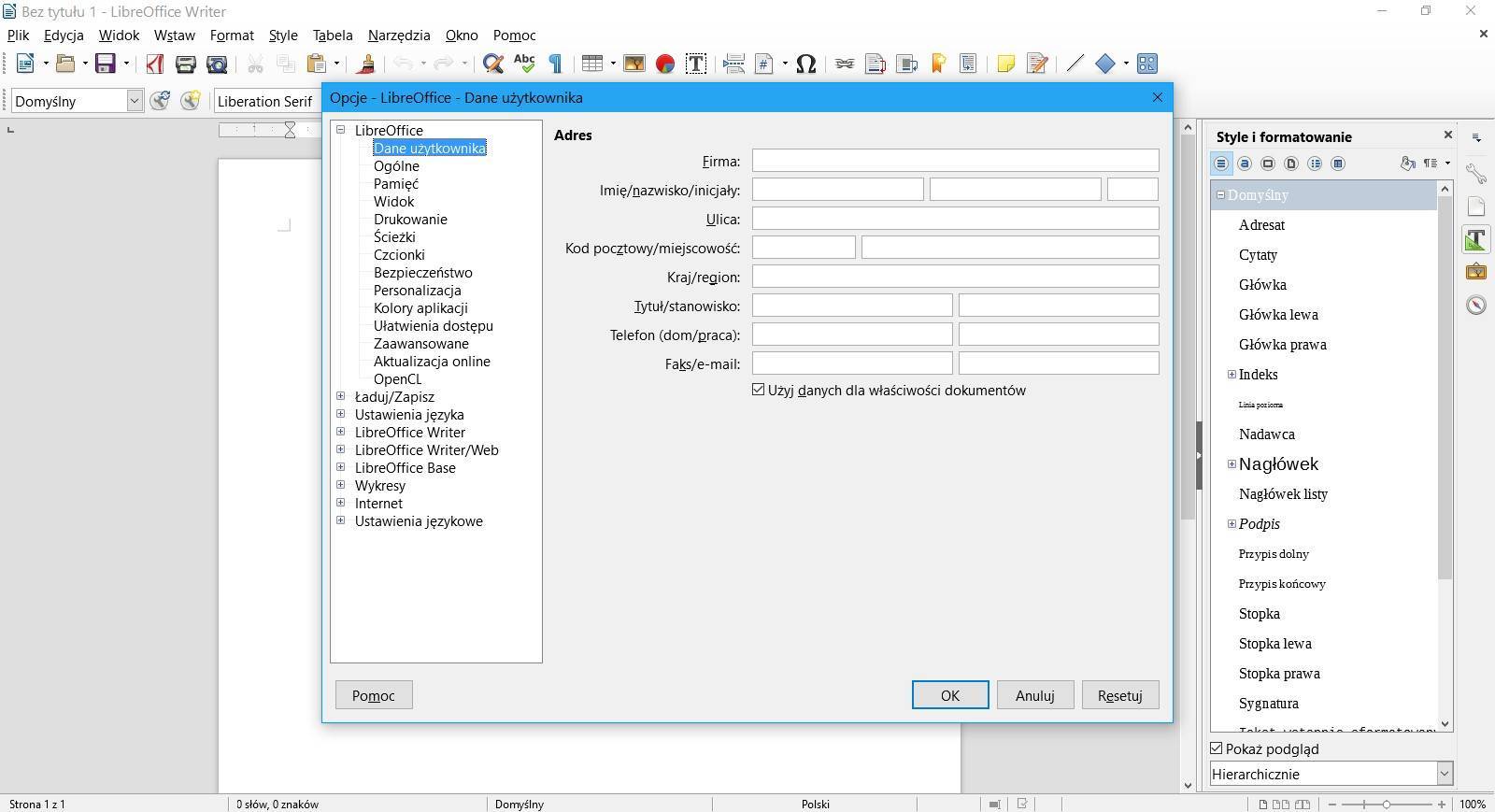Click the Print preview icon
Image resolution: width=1495 pixels, height=812 pixels.
tap(217, 64)
